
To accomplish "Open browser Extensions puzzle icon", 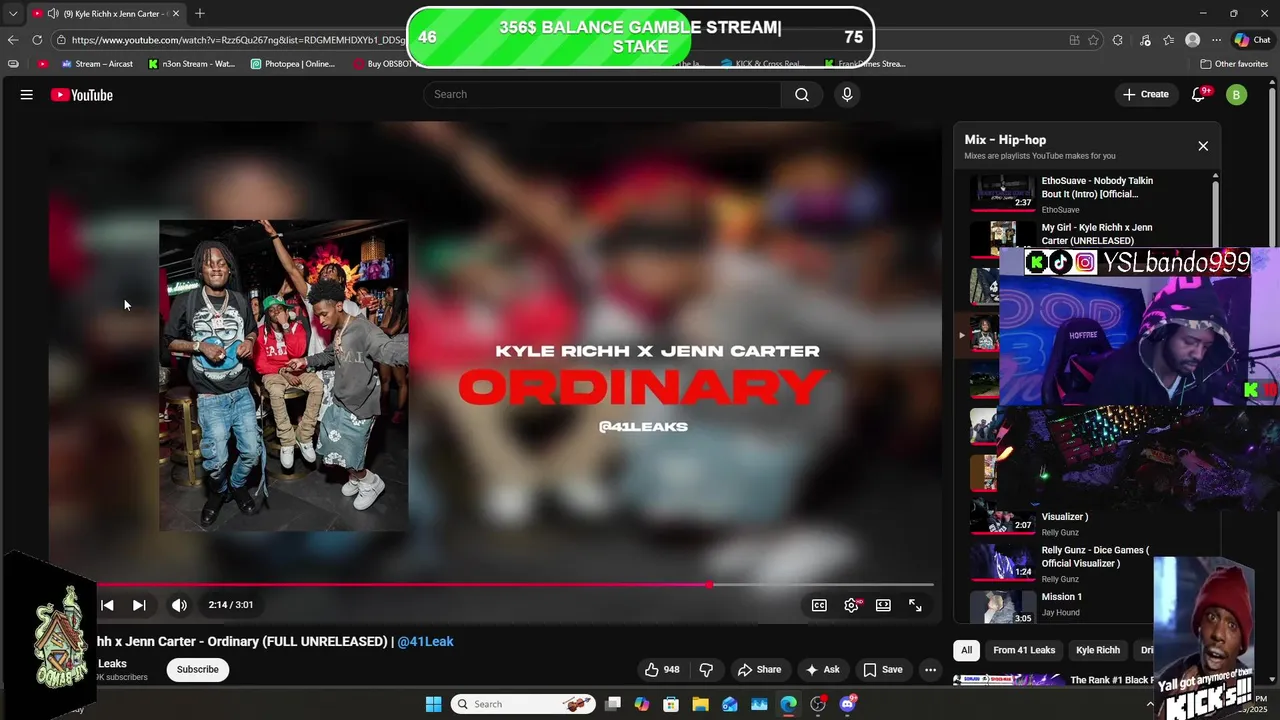I will click(x=1117, y=40).
